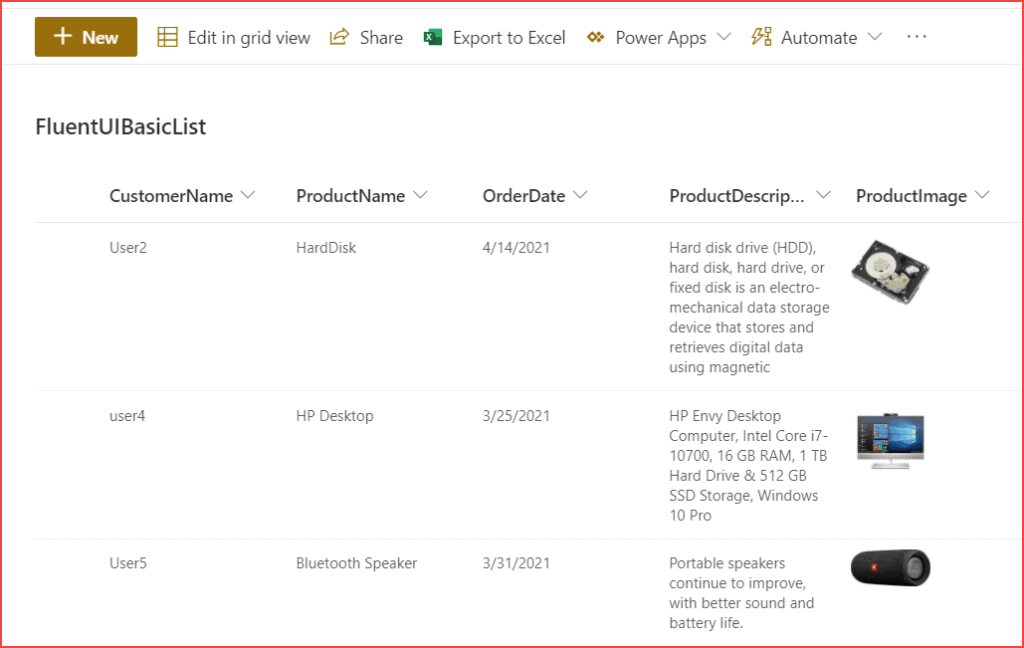Open the OrderDate column chevron

pyautogui.click(x=581, y=195)
